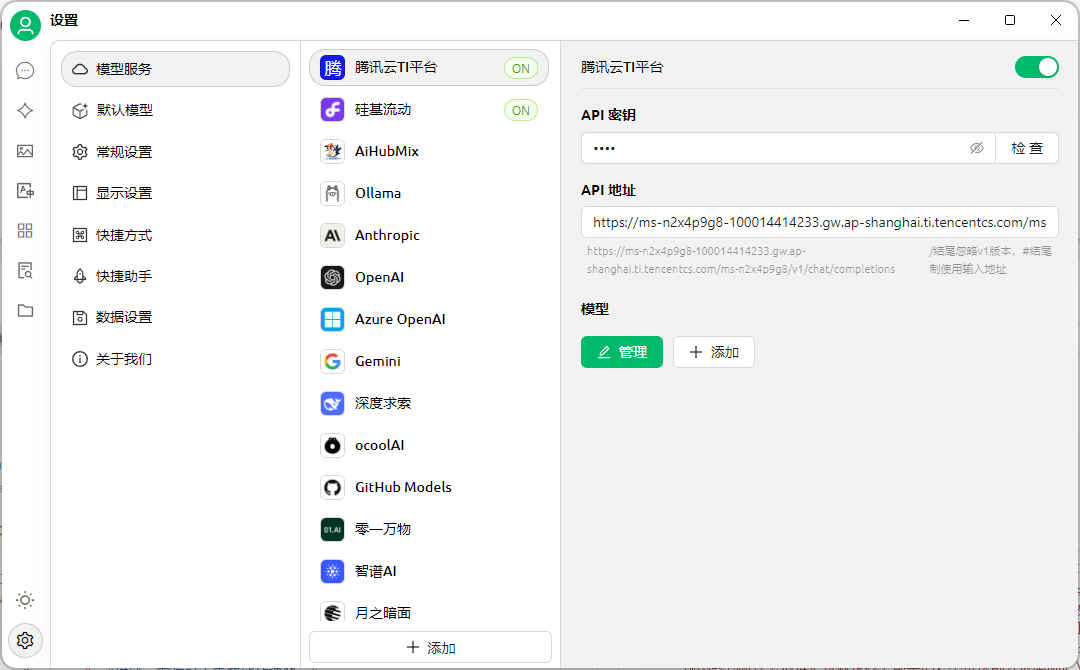Select Anthropic provider name
The height and width of the screenshot is (670, 1080).
387,235
